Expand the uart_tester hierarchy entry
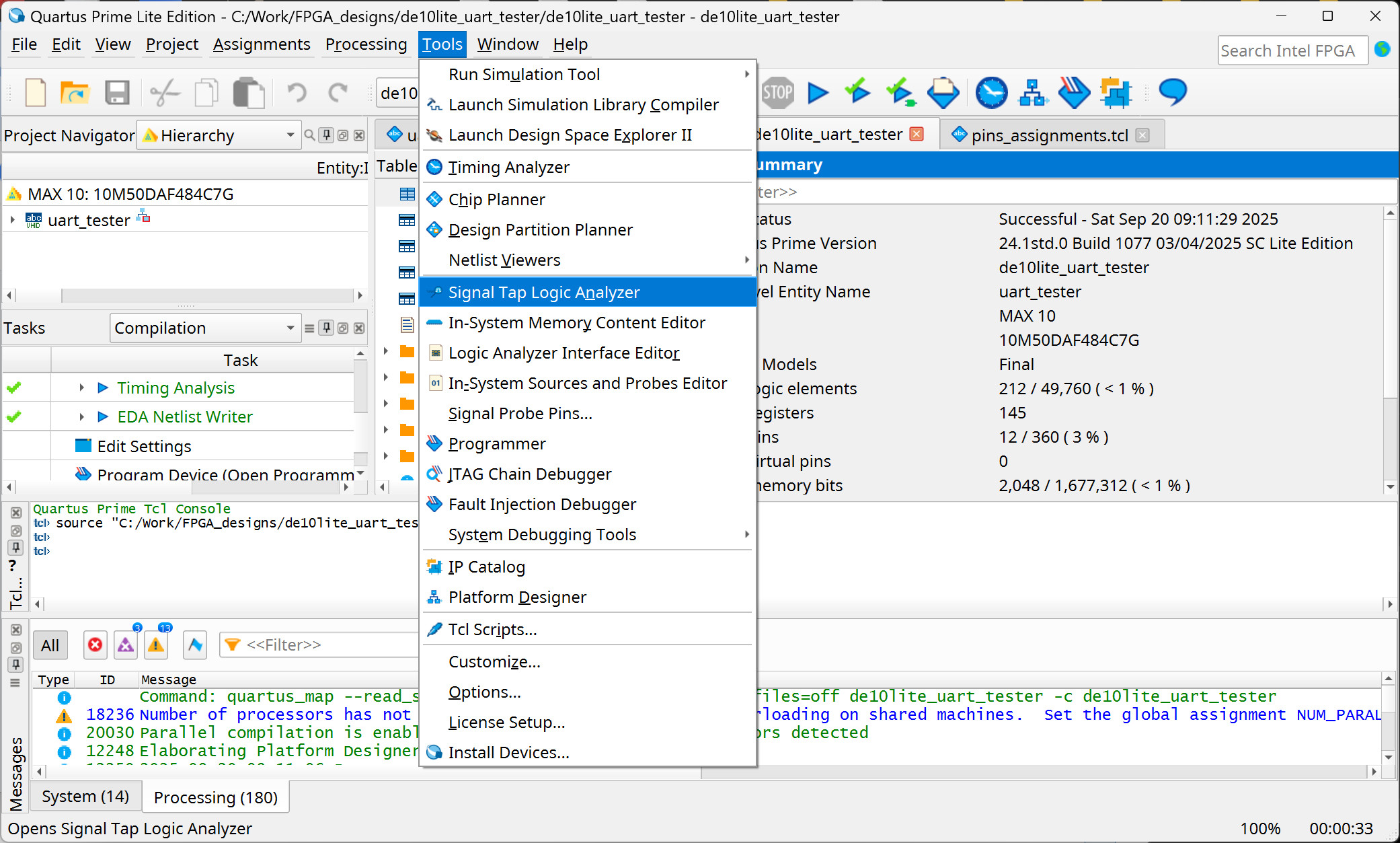Screen dimensions: 1400x843 point(13,220)
